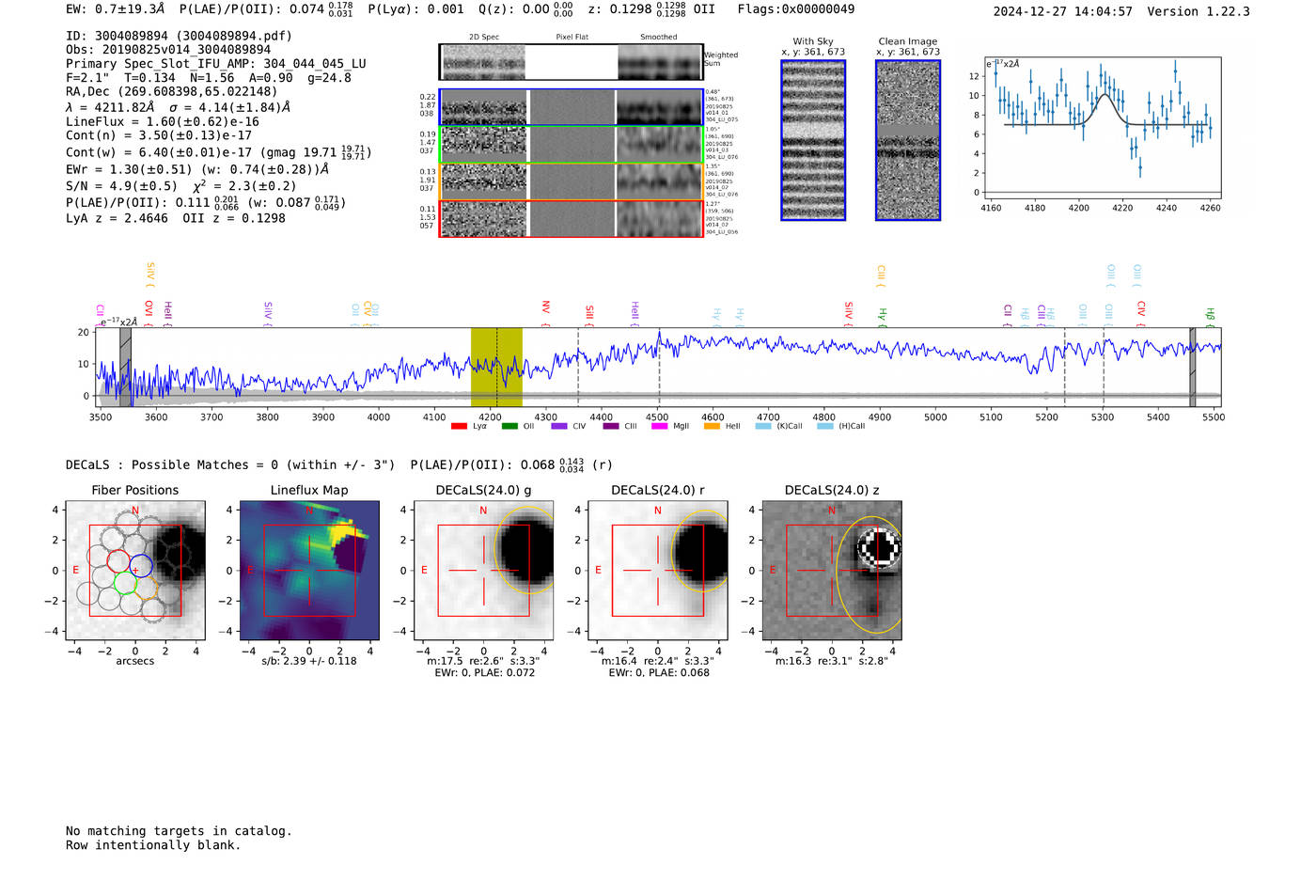Select the timestamp 2024-12-27 14:04:57
This screenshot has height=896, width=1316.
tap(1063, 11)
